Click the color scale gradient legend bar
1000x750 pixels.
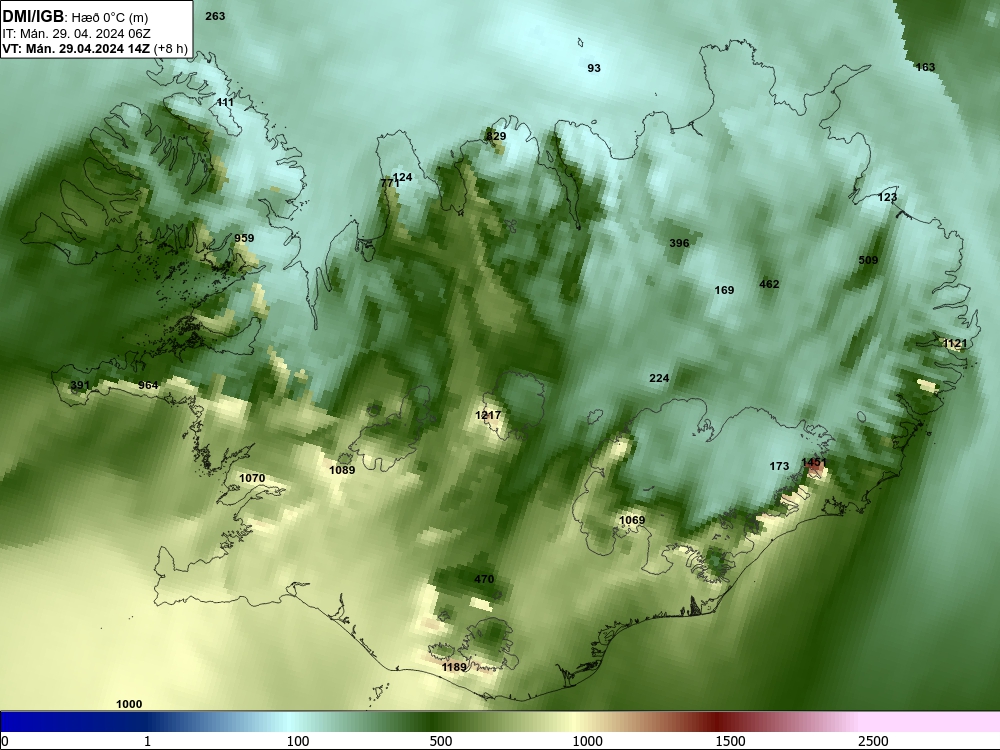tap(500, 722)
